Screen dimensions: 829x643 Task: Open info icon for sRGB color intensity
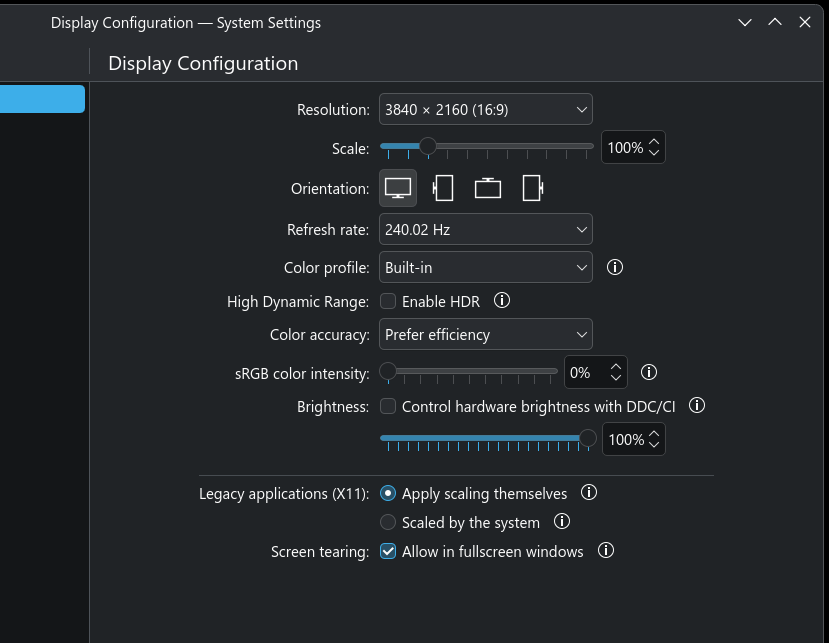pos(649,372)
